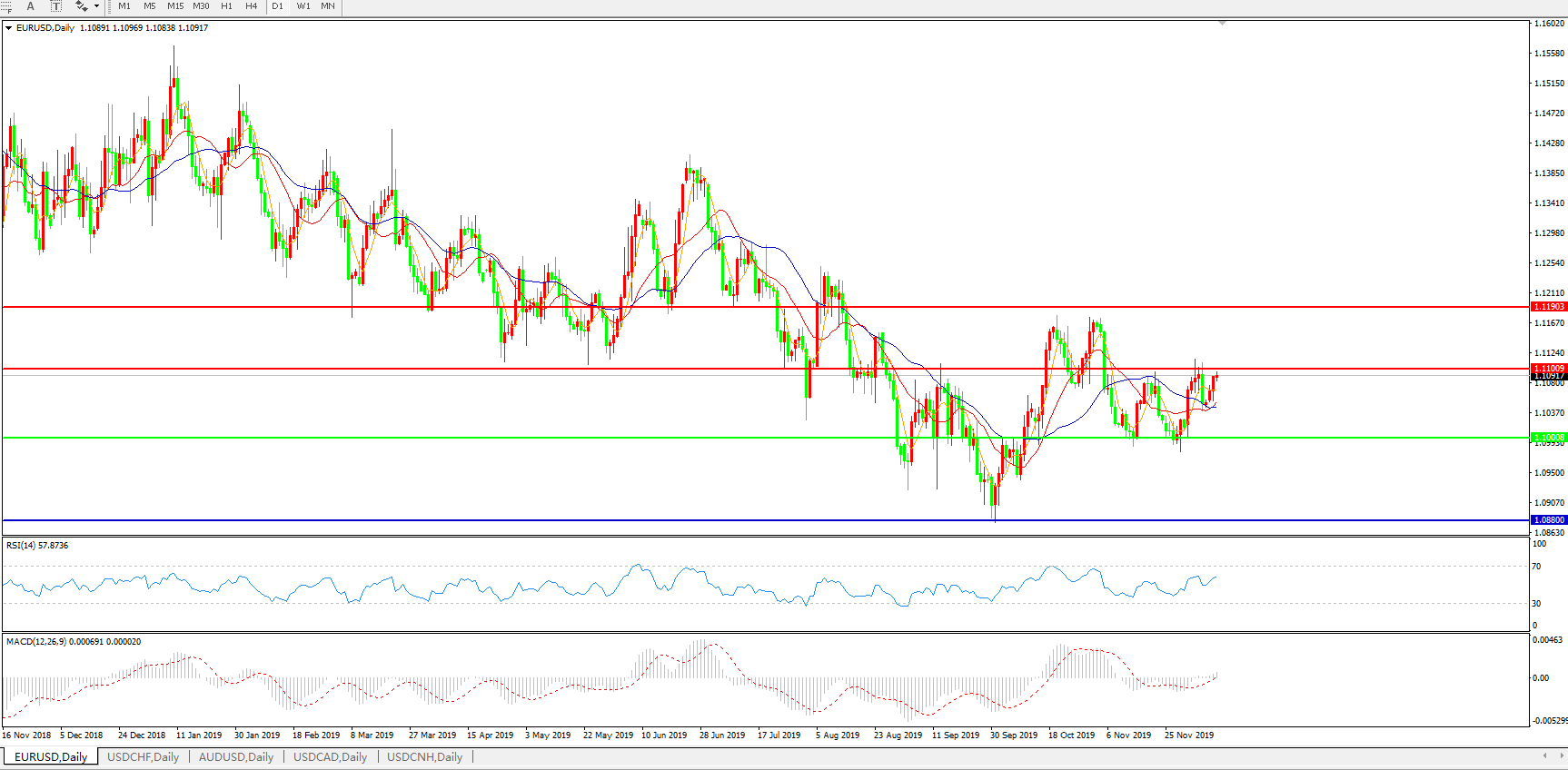Open the USDCNH,Daily chart tab

pyautogui.click(x=424, y=756)
